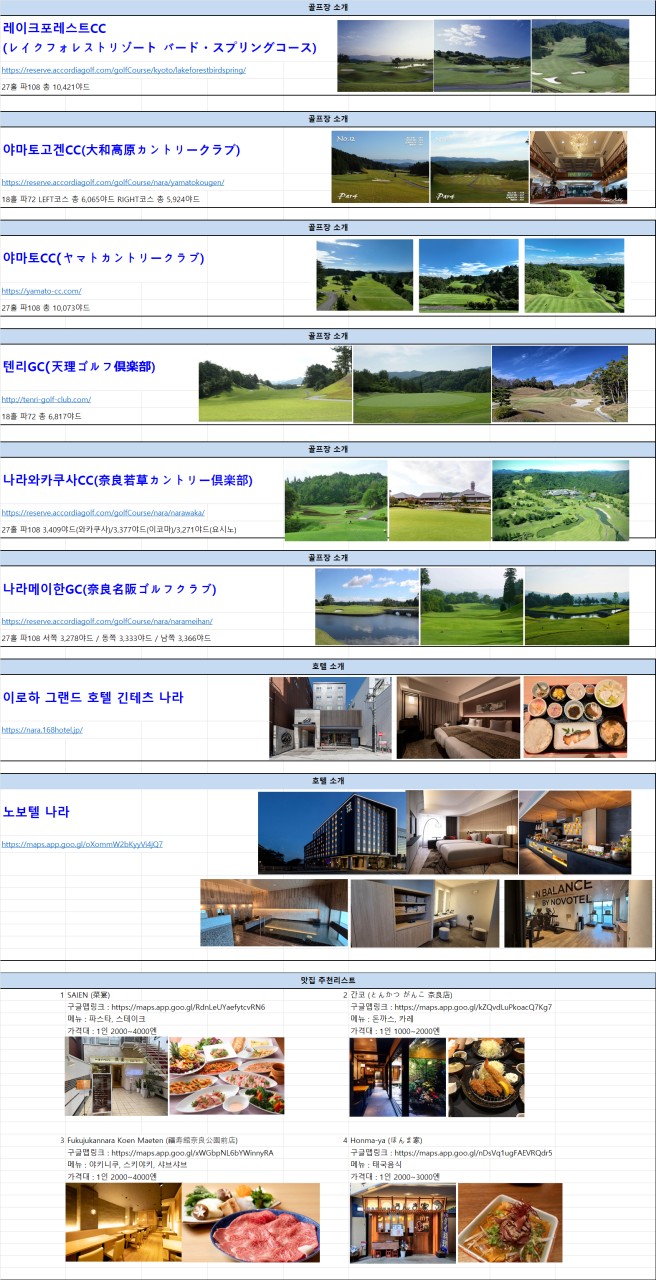
Task: Select the 야마토CC(ヤマトカントリークラブ) title
Action: tap(103, 258)
